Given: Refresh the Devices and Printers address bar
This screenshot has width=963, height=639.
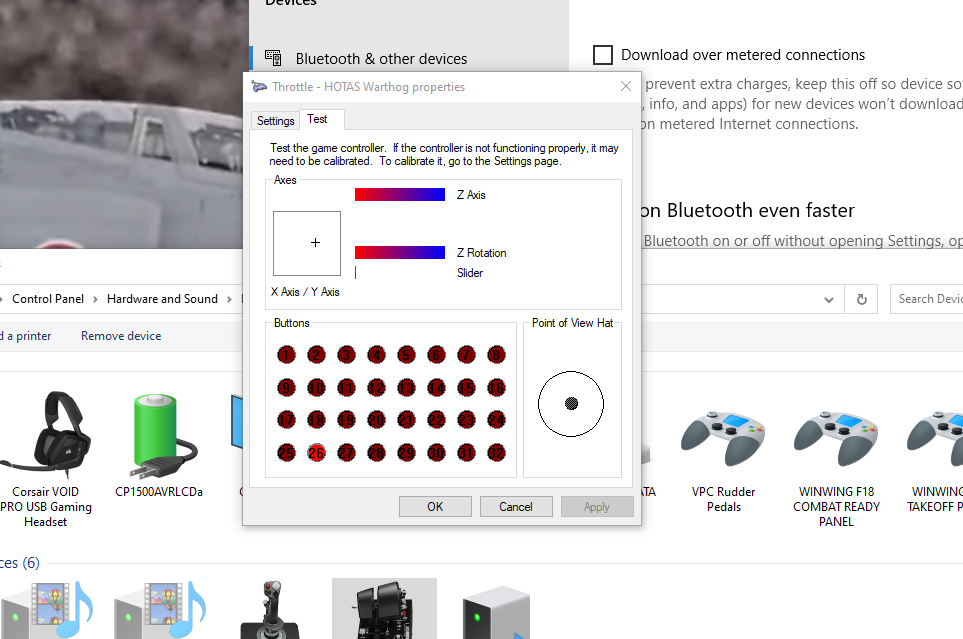Looking at the screenshot, I should 862,299.
